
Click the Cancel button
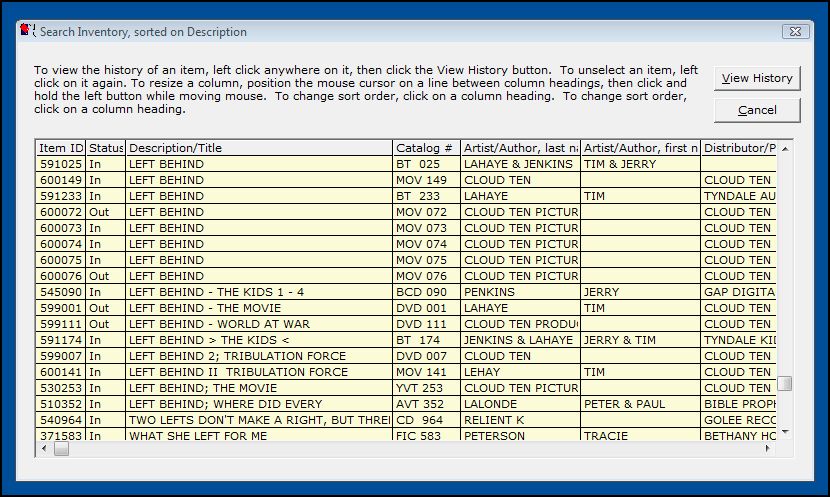[x=757, y=110]
